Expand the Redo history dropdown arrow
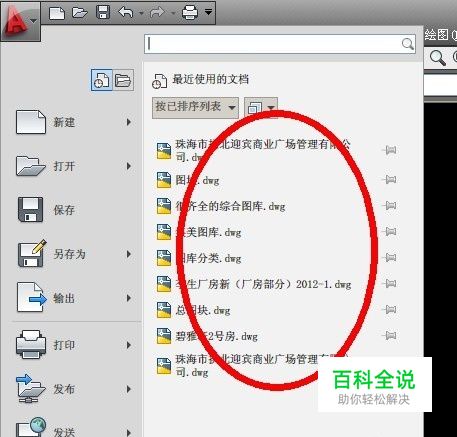The height and width of the screenshot is (437, 457). [x=173, y=13]
